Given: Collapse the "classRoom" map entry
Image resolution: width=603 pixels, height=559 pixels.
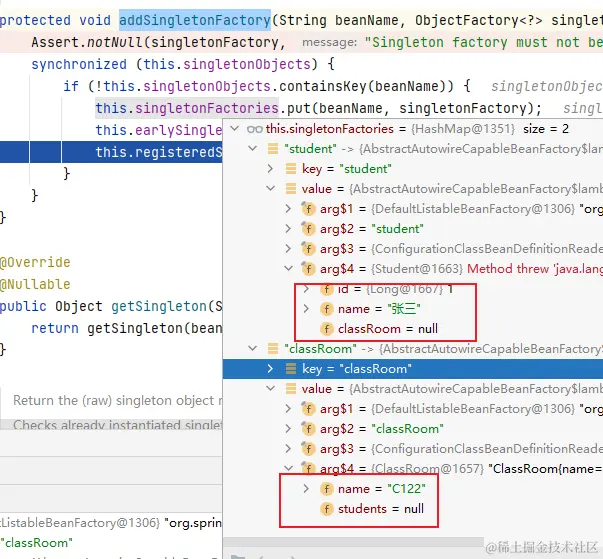Looking at the screenshot, I should 253,349.
